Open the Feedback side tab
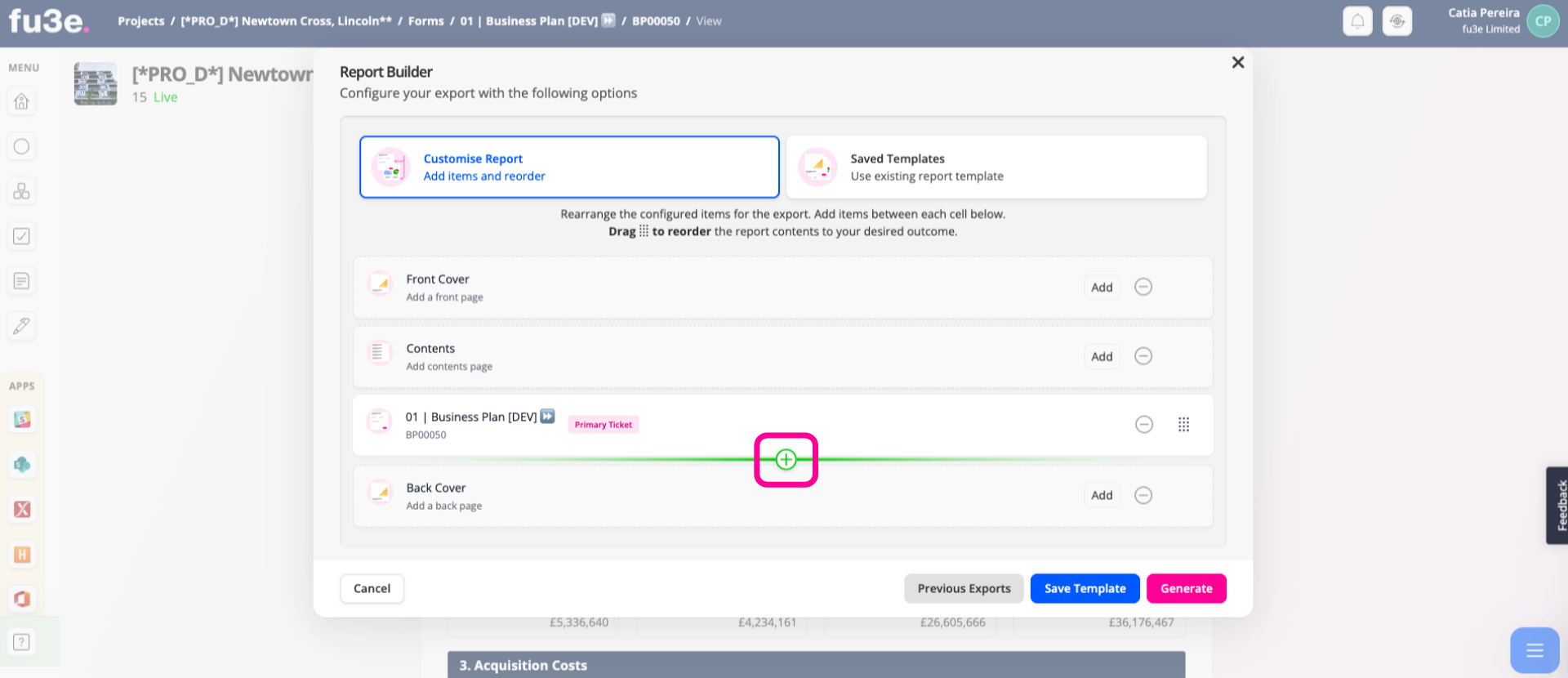Image resolution: width=1568 pixels, height=678 pixels. (1557, 506)
